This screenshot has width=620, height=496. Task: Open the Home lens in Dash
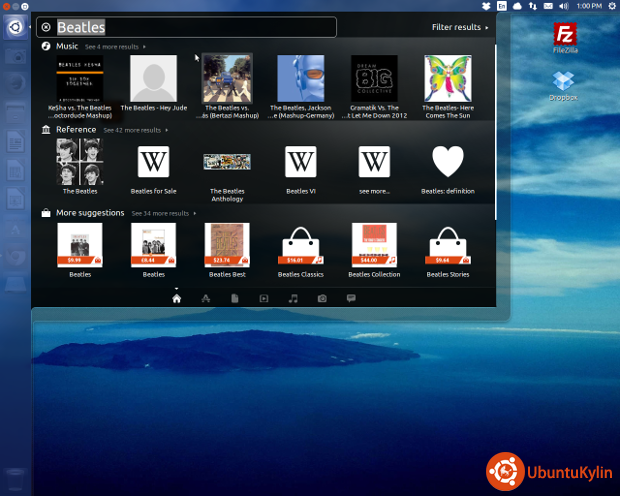pyautogui.click(x=176, y=298)
